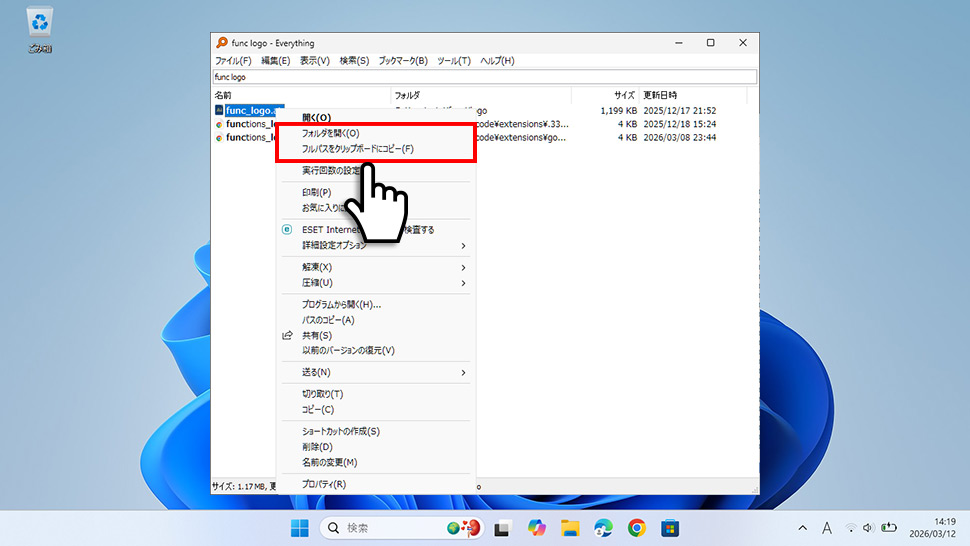
Task: Click folder path ending extensions¥go...
Action: pyautogui.click(x=521, y=137)
